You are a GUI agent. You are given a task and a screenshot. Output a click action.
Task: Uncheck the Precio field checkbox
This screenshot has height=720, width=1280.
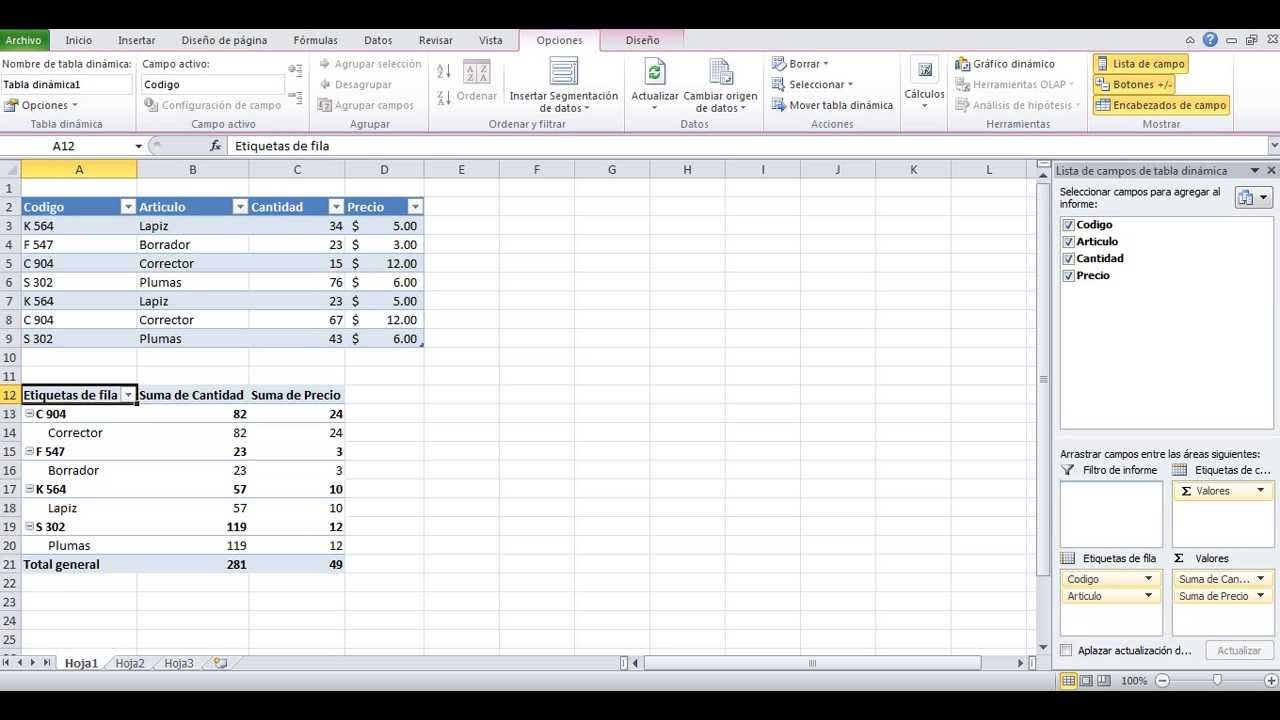coord(1069,276)
